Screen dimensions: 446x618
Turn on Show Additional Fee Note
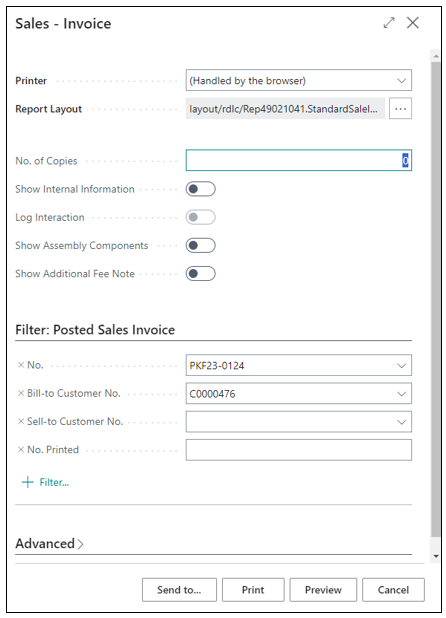201,274
